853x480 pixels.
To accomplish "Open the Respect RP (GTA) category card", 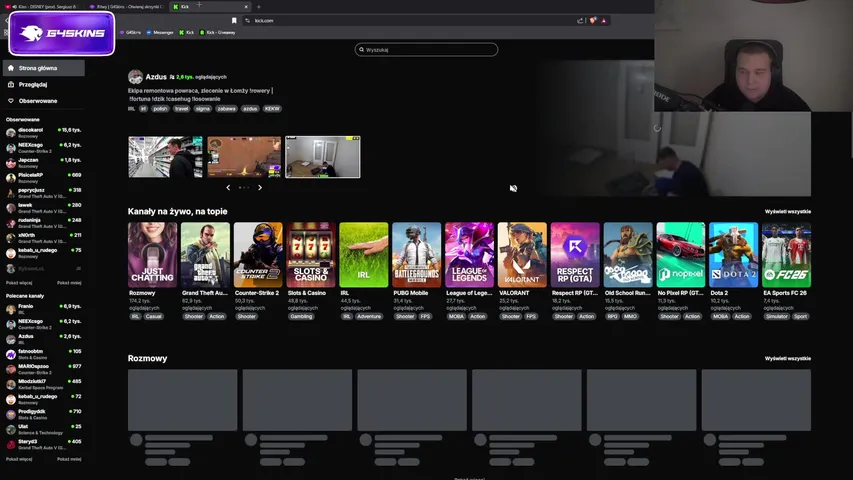I will pyautogui.click(x=574, y=255).
